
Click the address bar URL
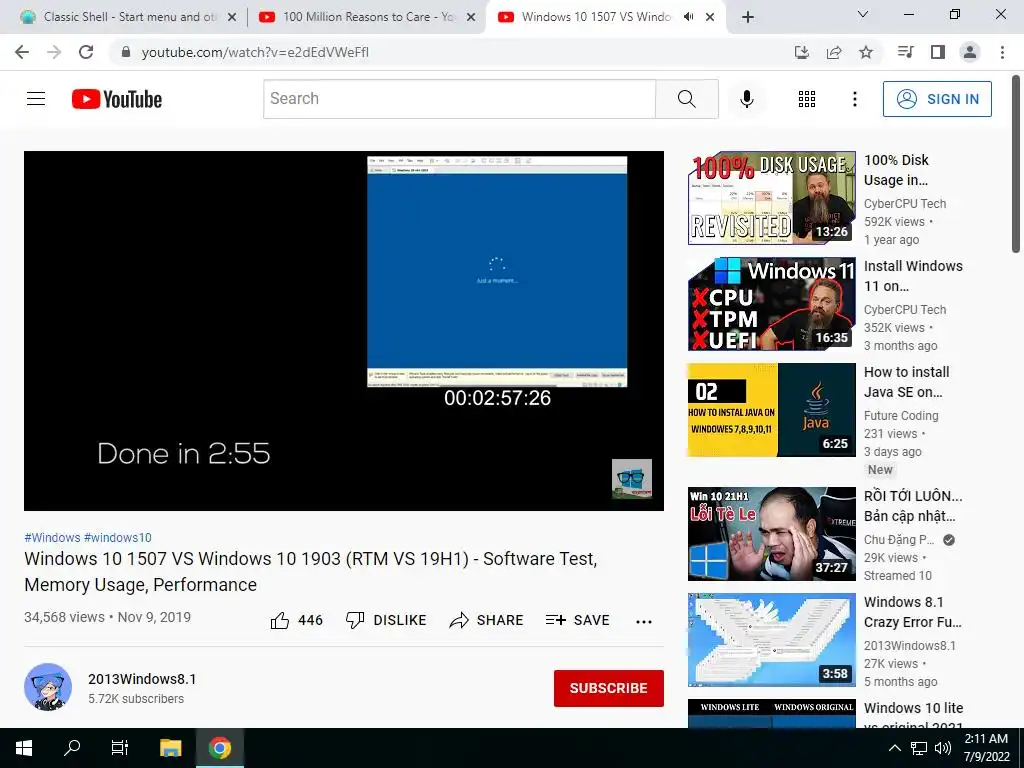click(x=255, y=52)
